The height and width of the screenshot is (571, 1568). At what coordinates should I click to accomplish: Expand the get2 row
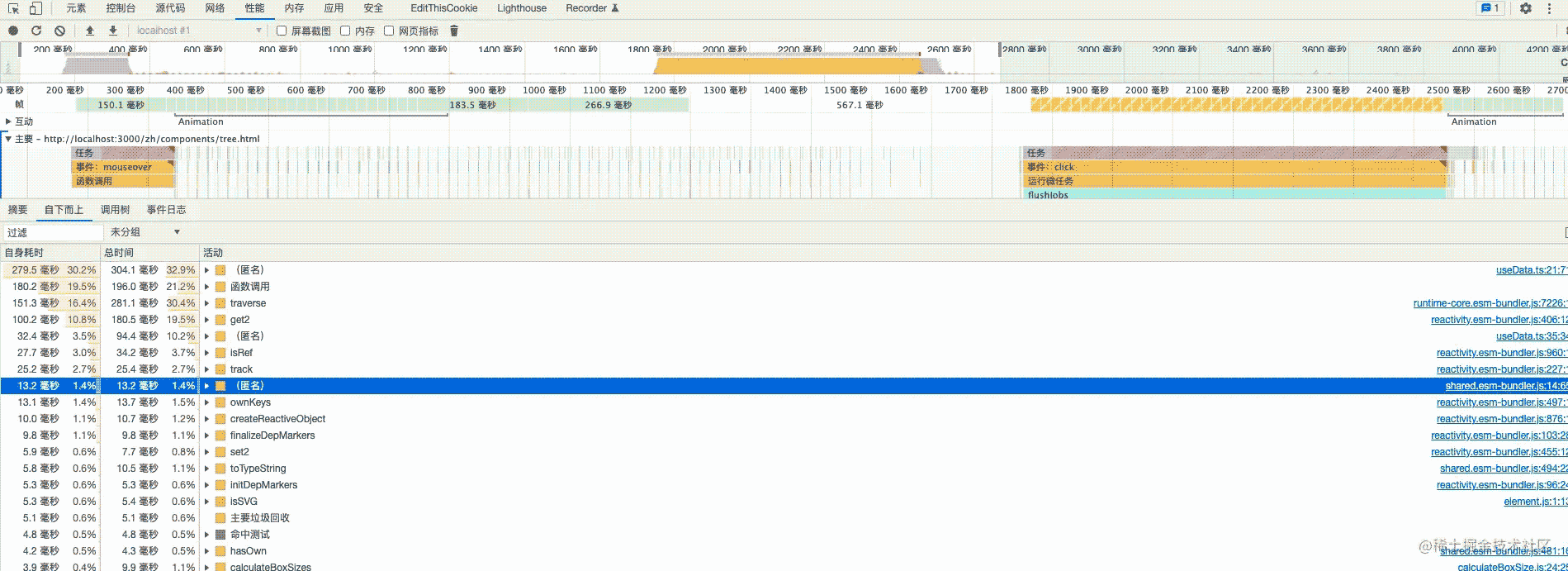206,320
